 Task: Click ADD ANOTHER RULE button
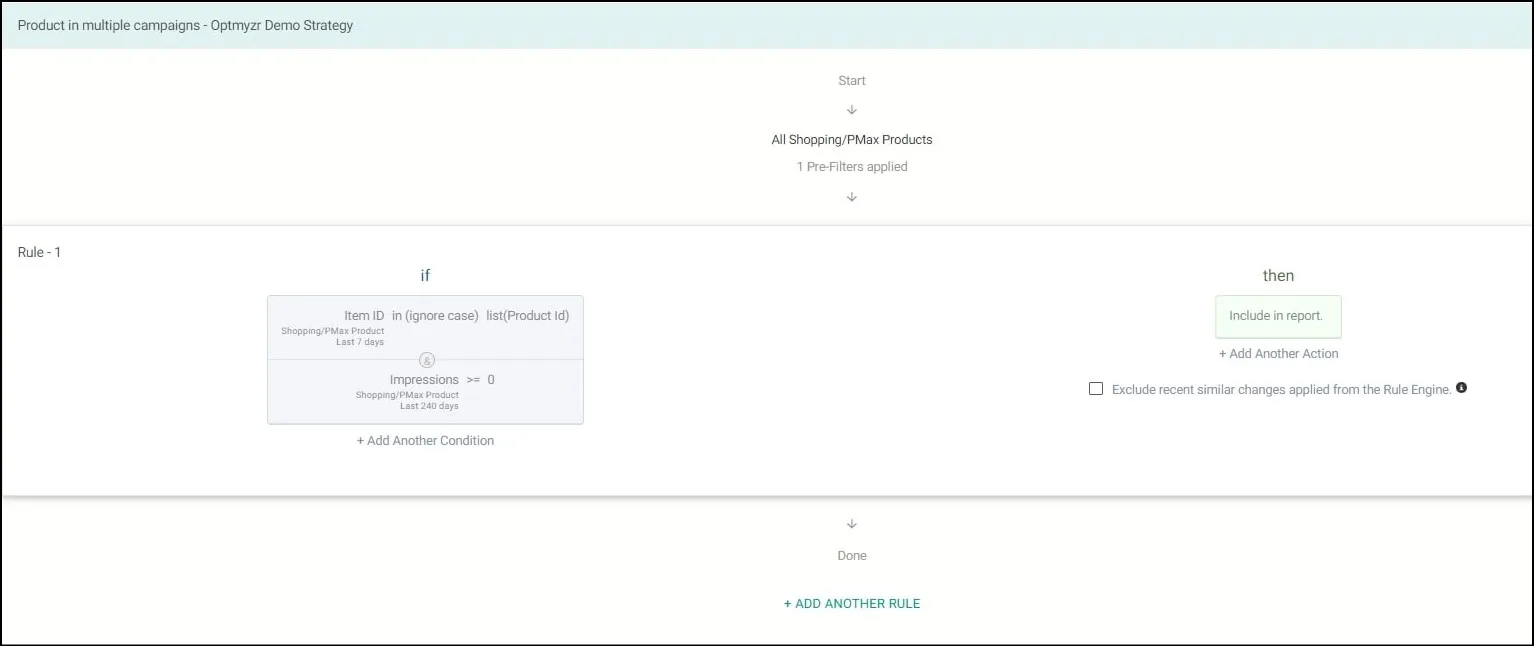click(852, 604)
